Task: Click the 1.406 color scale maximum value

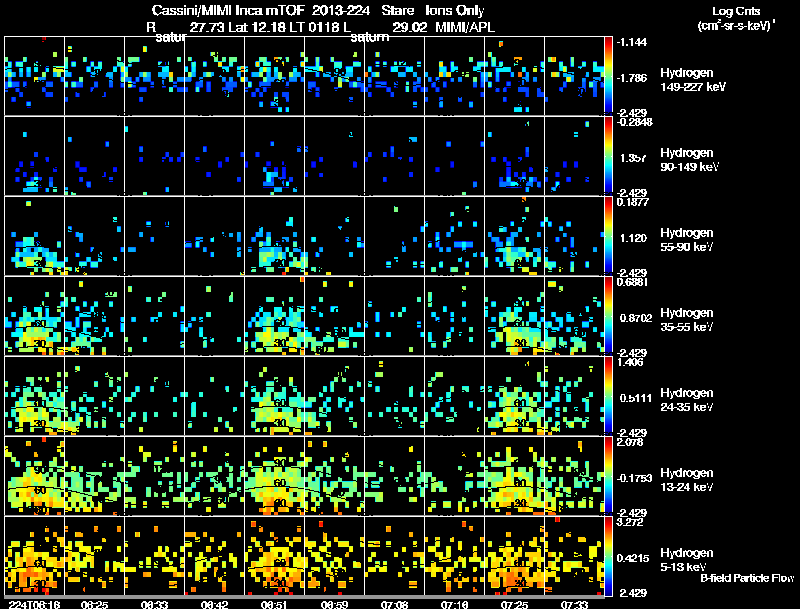Action: point(630,362)
